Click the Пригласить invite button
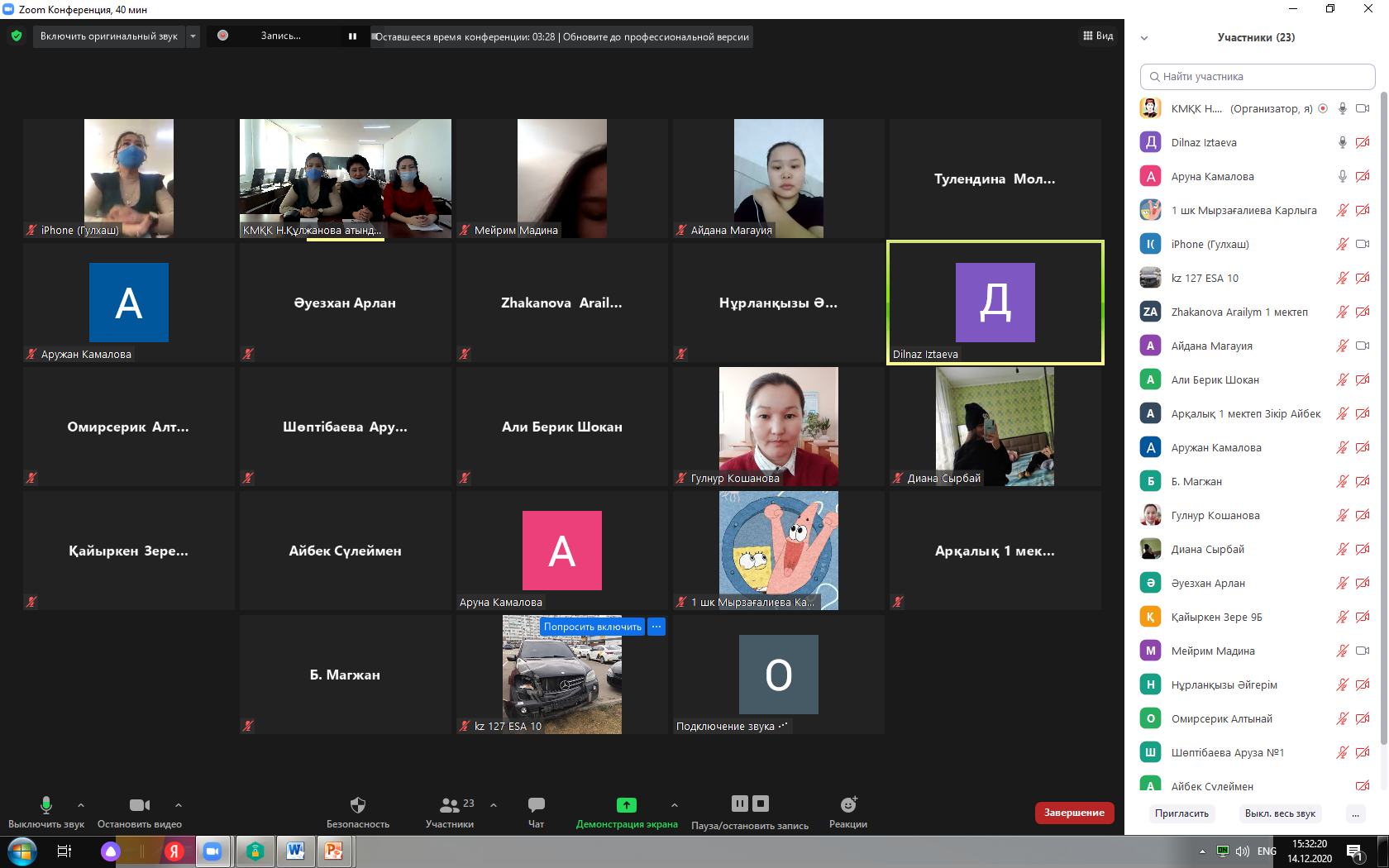The image size is (1389, 868). [x=1181, y=813]
